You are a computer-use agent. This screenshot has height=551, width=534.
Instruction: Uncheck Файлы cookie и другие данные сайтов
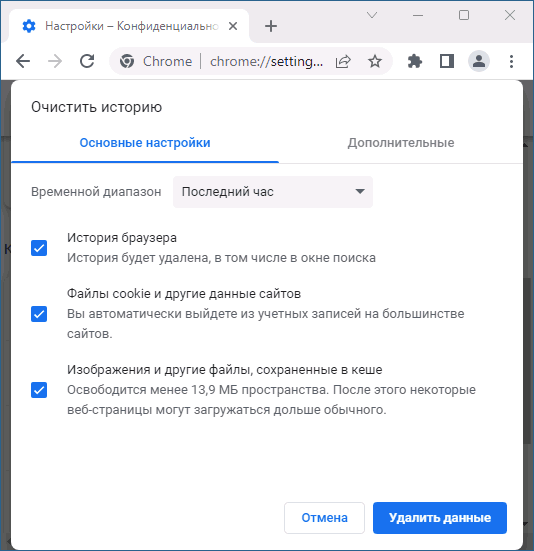pyautogui.click(x=39, y=314)
